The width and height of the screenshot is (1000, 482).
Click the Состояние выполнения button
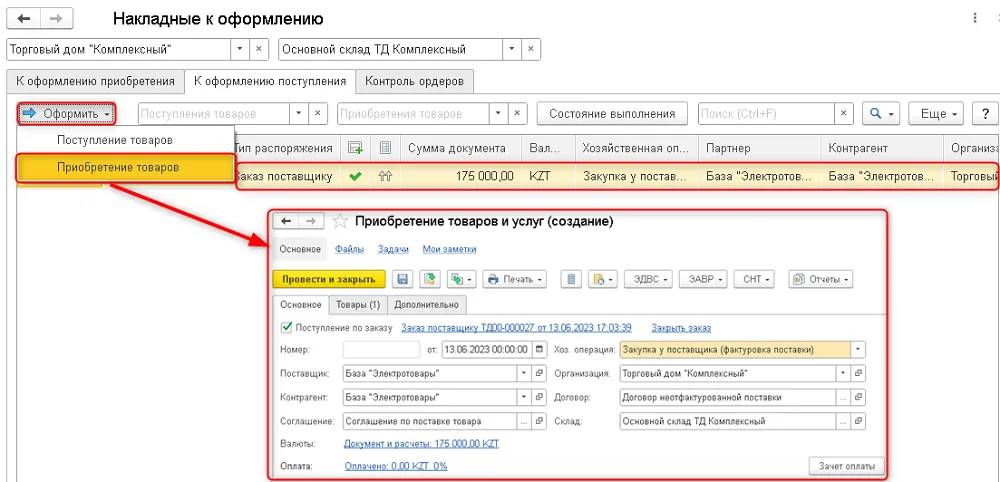[x=612, y=113]
